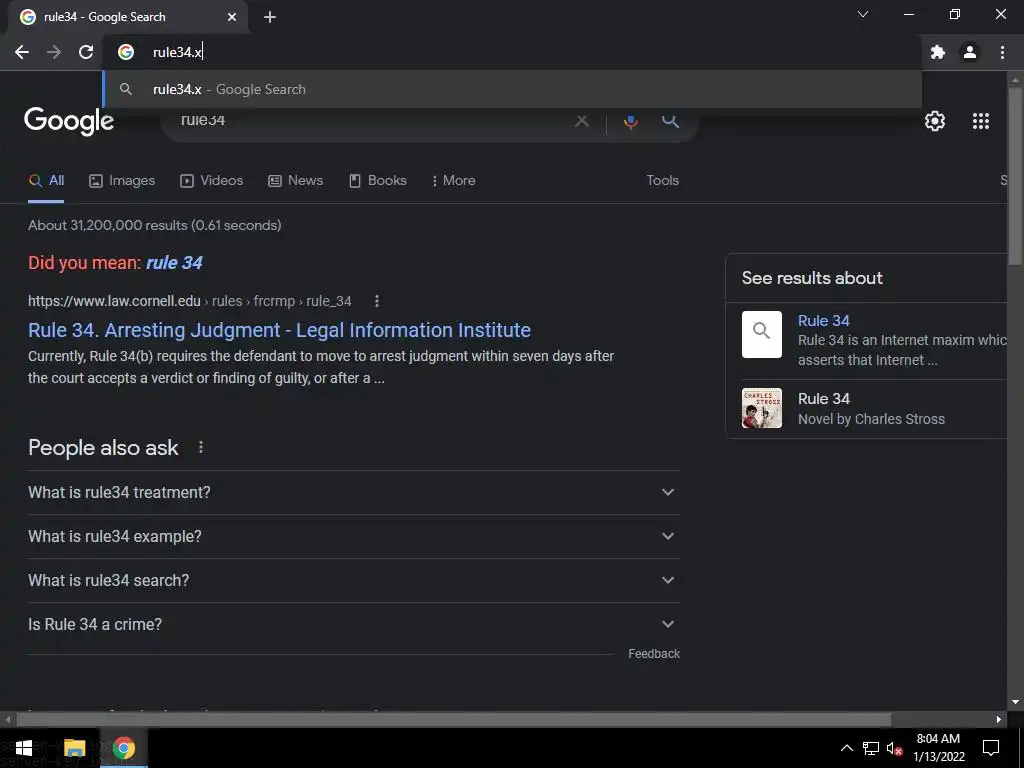Clear the Google search box
This screenshot has width=1024, height=768.
[581, 121]
